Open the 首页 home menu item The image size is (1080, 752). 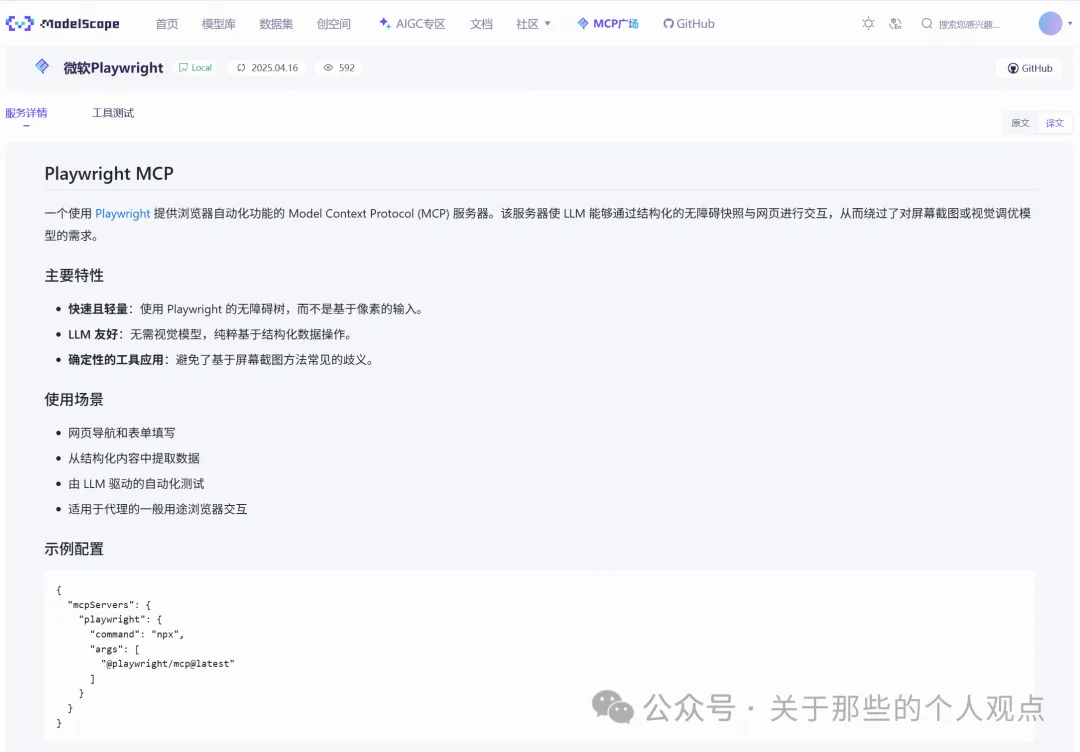point(167,24)
